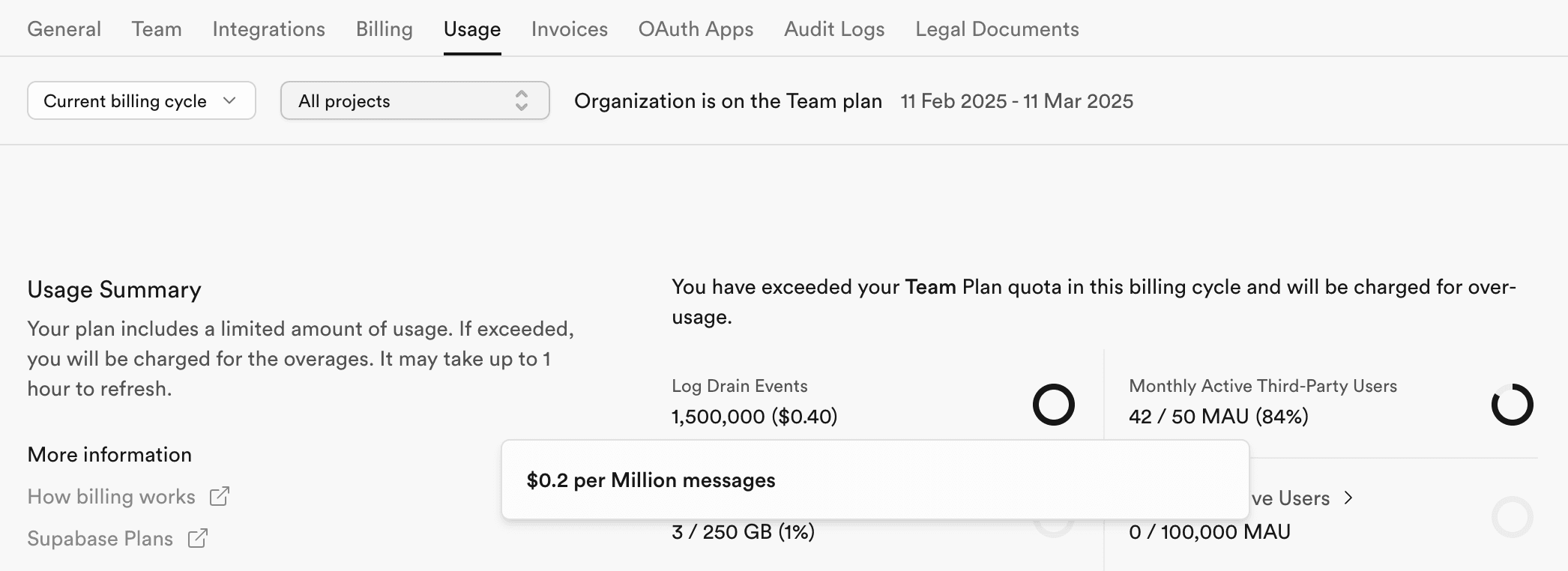This screenshot has width=1568, height=571.
Task: Click external link icon next to Supabase Plans
Action: pos(198,538)
